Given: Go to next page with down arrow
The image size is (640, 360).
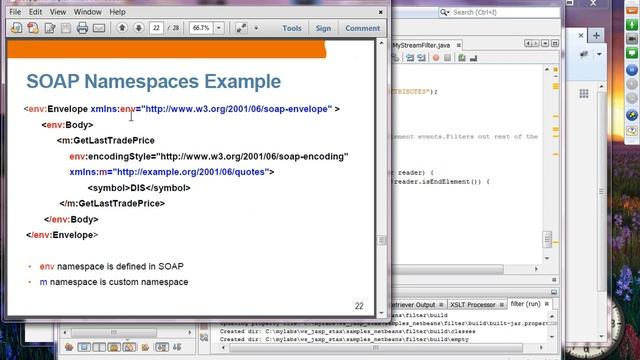Looking at the screenshot, I should (139, 28).
